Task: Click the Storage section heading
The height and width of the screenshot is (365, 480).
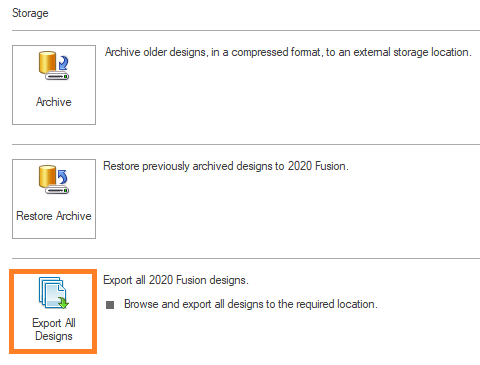Action: click(x=30, y=13)
